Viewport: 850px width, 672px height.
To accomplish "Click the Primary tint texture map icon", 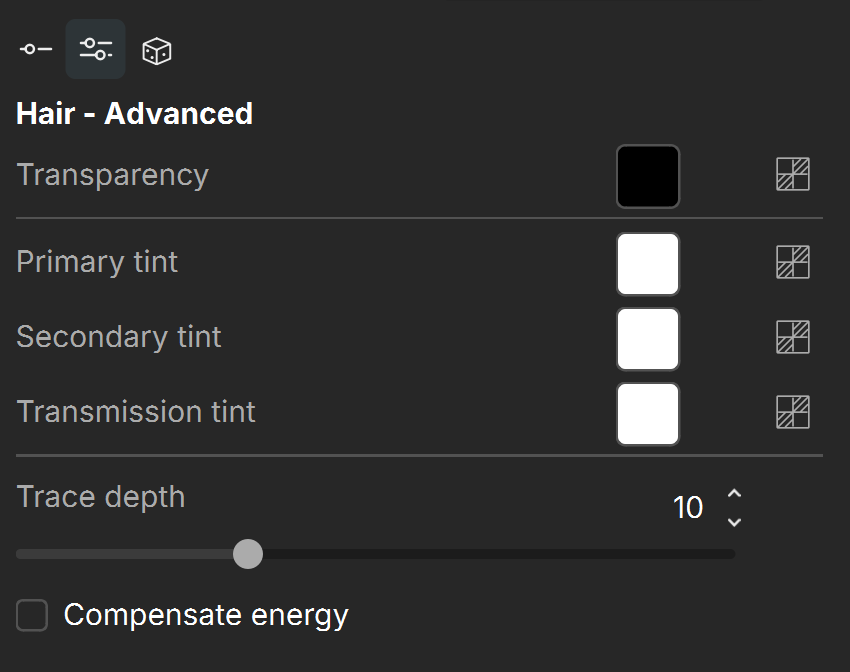I will (x=793, y=262).
